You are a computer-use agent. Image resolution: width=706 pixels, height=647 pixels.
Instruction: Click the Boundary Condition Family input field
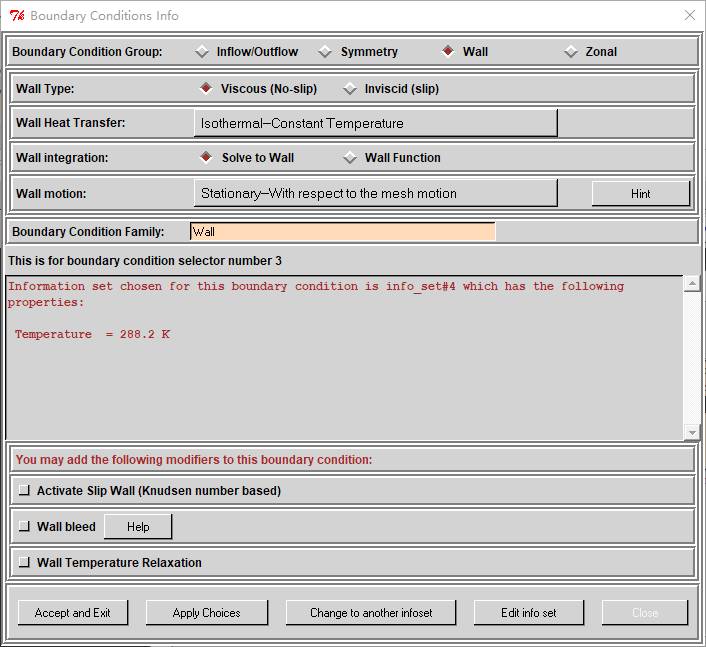[342, 232]
